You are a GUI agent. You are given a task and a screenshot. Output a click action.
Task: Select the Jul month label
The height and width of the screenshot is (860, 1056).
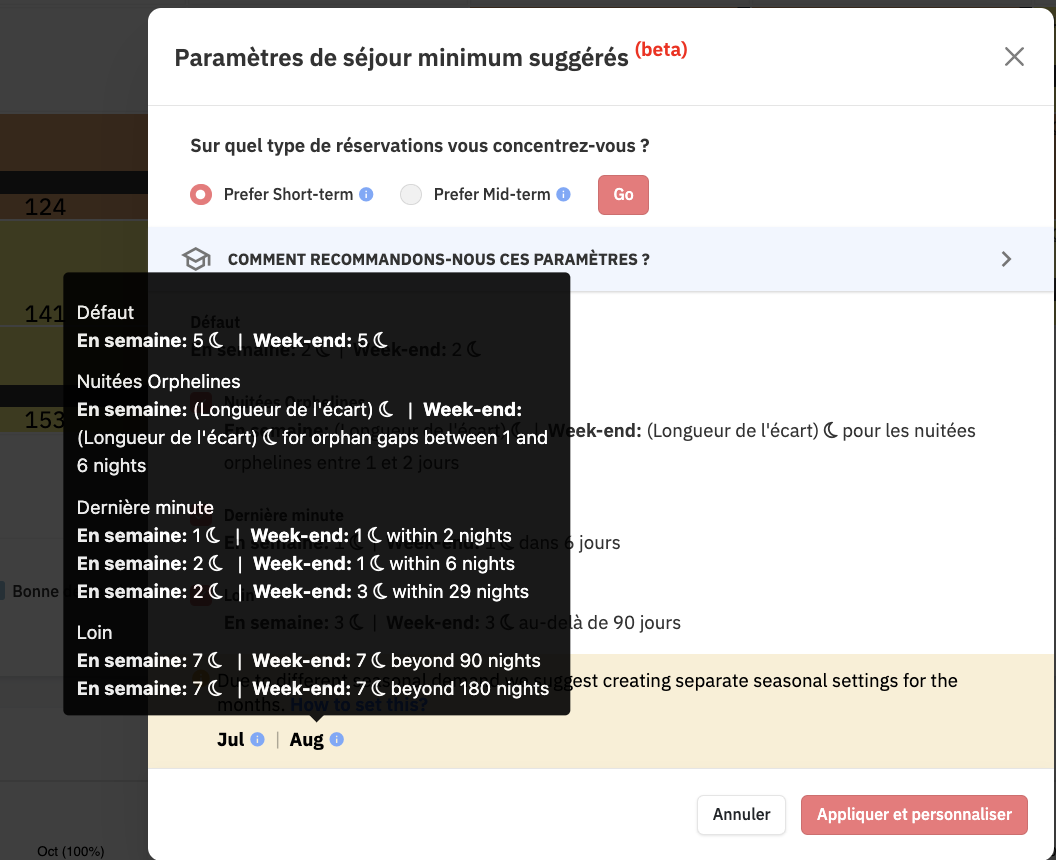tap(230, 739)
